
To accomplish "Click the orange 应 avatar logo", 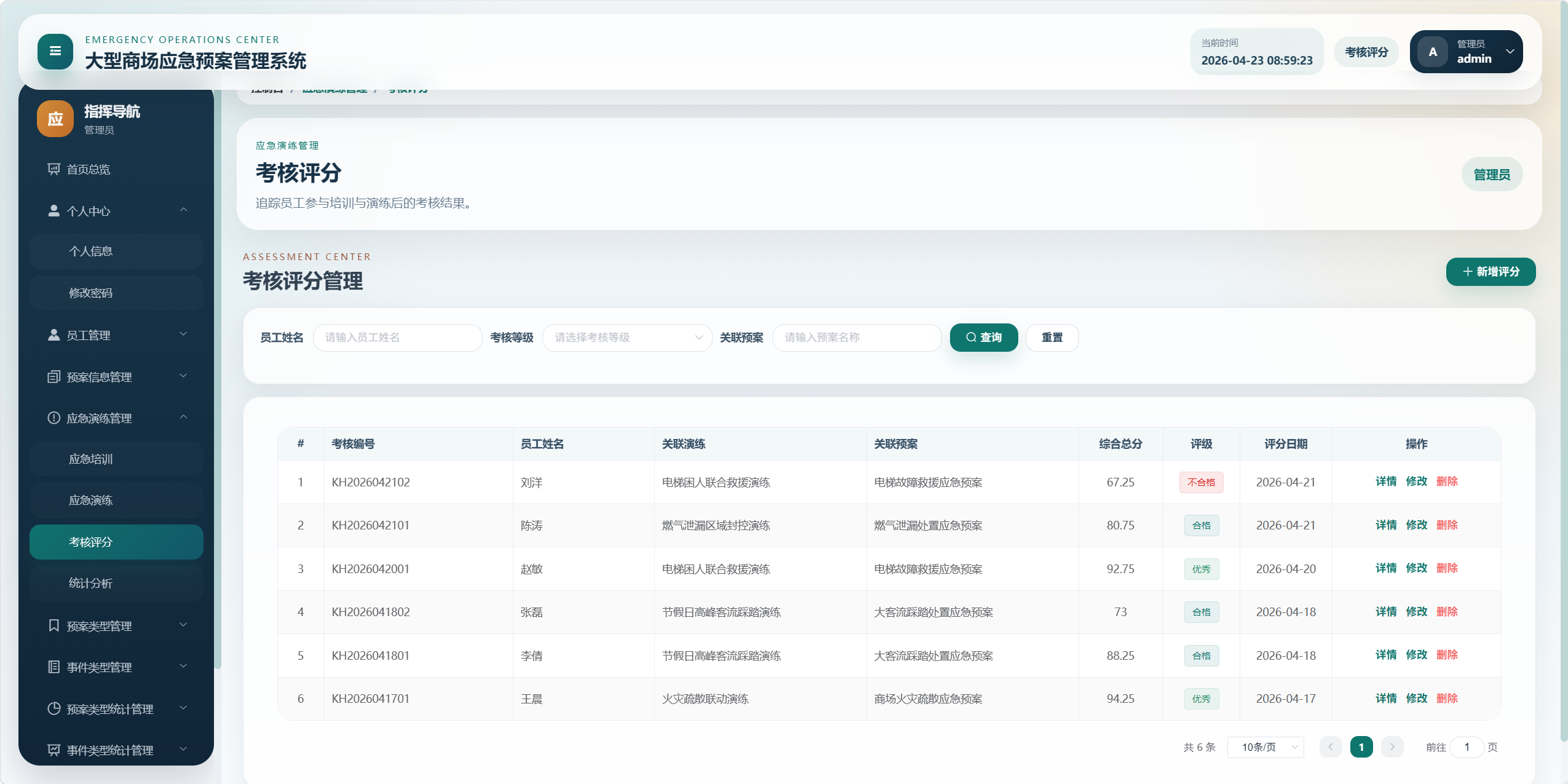I will pos(55,119).
